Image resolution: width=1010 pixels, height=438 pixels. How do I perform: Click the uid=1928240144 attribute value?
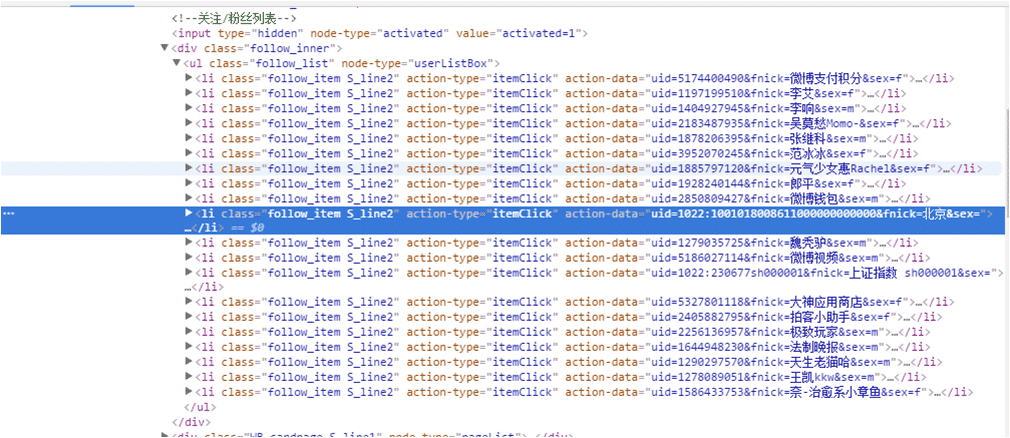point(752,183)
